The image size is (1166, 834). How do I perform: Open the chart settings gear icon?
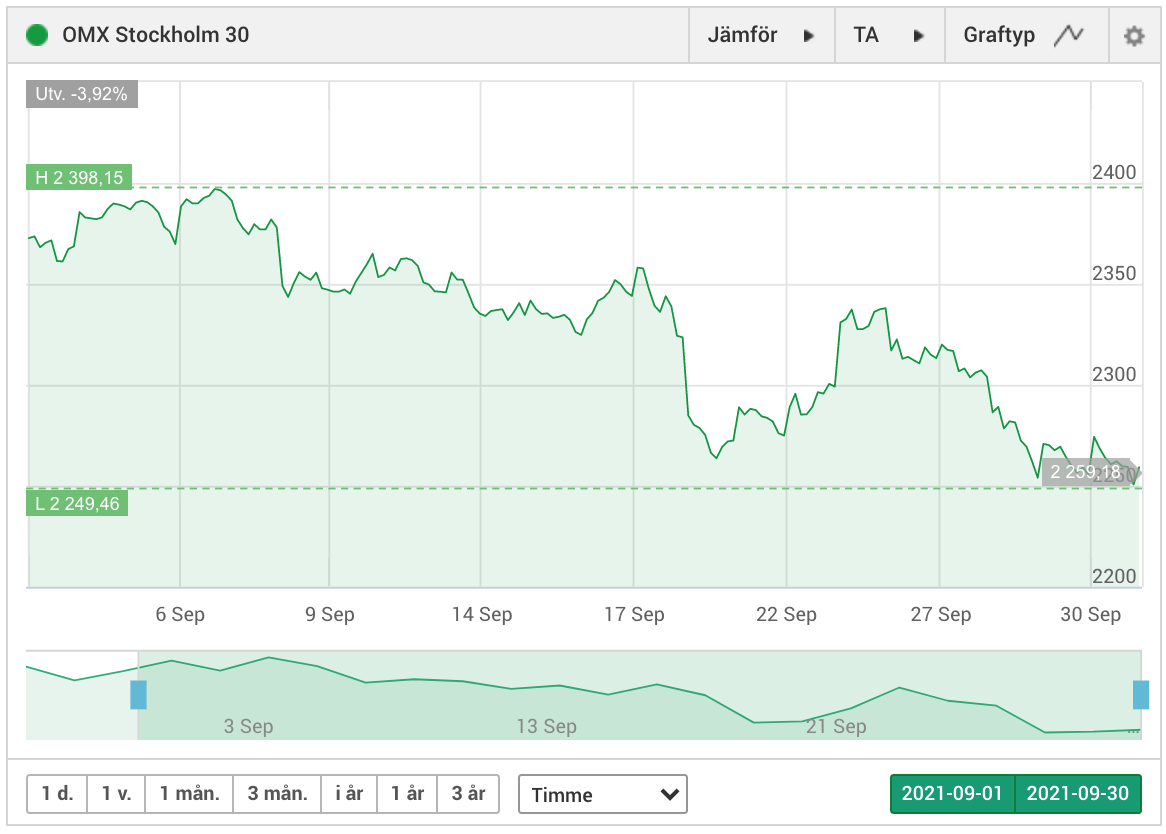click(x=1133, y=35)
